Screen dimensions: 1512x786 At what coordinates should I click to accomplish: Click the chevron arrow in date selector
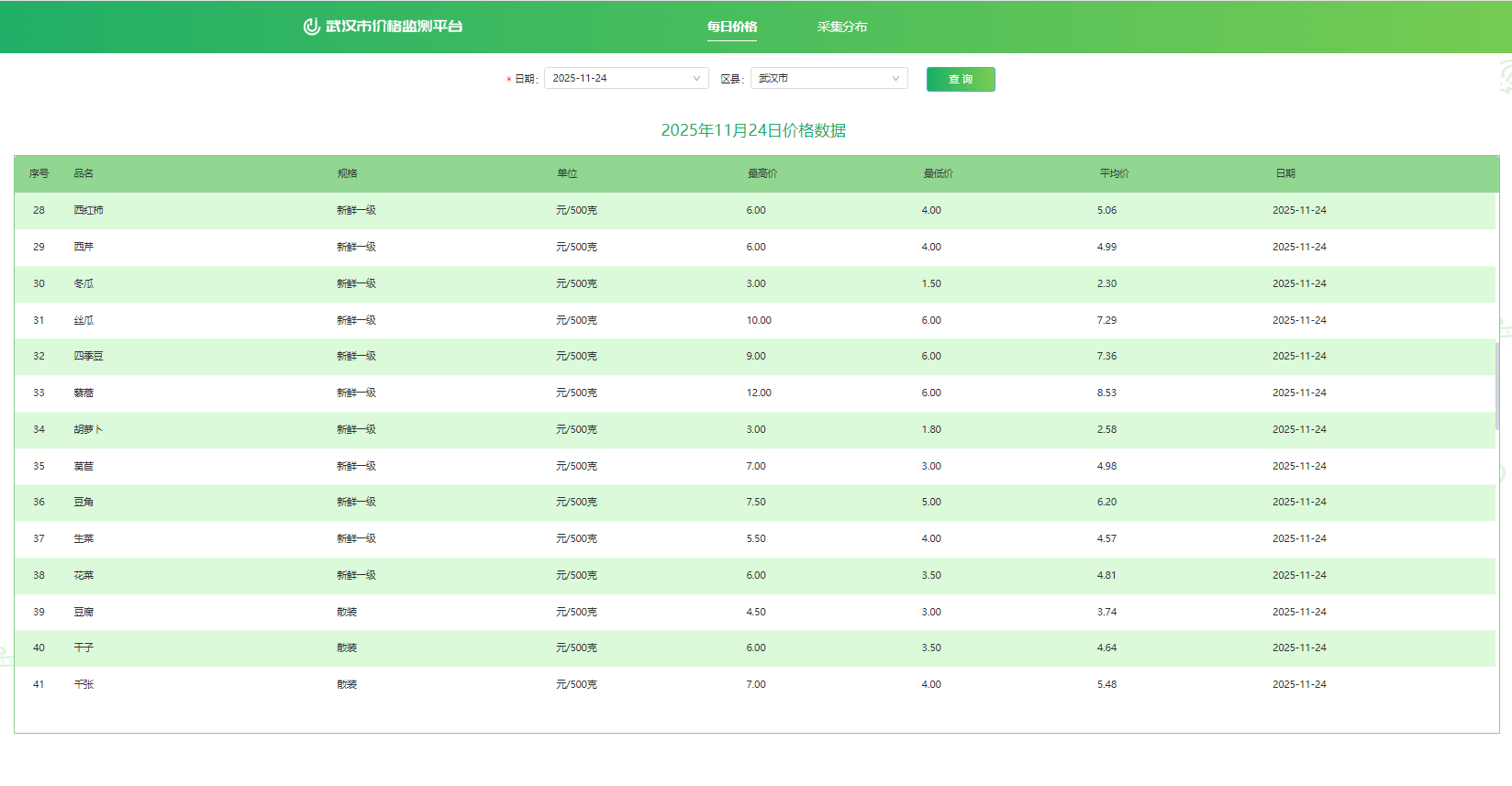[x=696, y=79]
